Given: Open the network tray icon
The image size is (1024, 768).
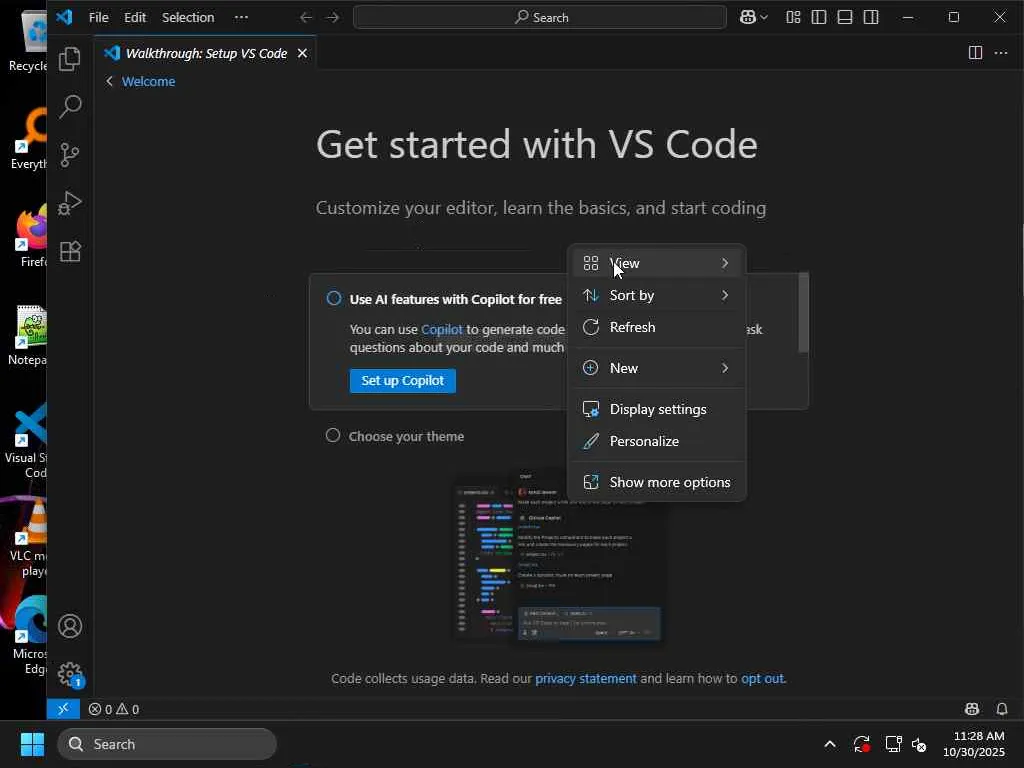Looking at the screenshot, I should (x=893, y=744).
